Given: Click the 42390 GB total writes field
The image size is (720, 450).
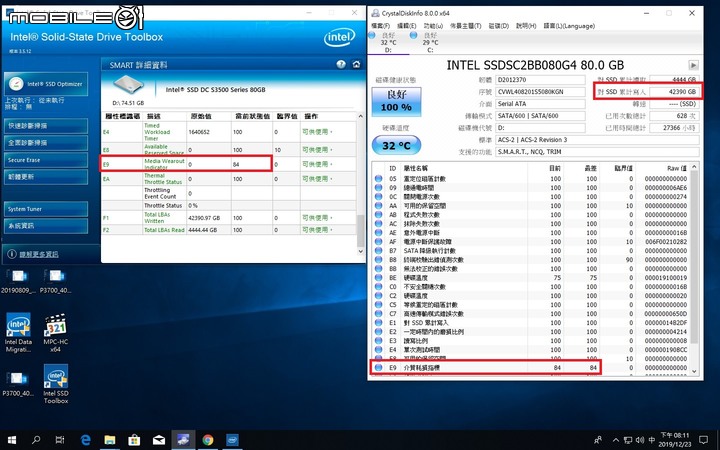Looking at the screenshot, I should [x=674, y=92].
